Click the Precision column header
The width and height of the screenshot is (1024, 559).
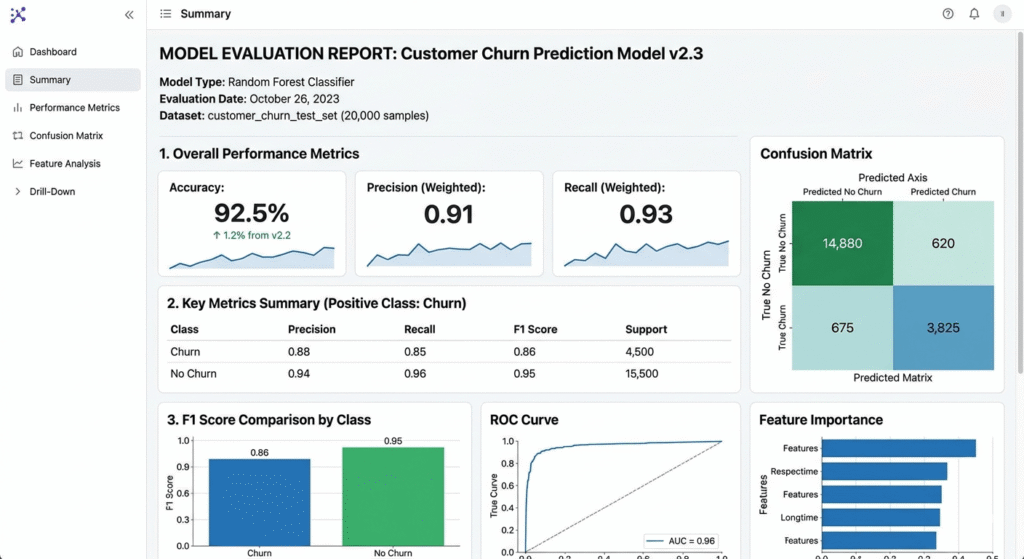[312, 329]
